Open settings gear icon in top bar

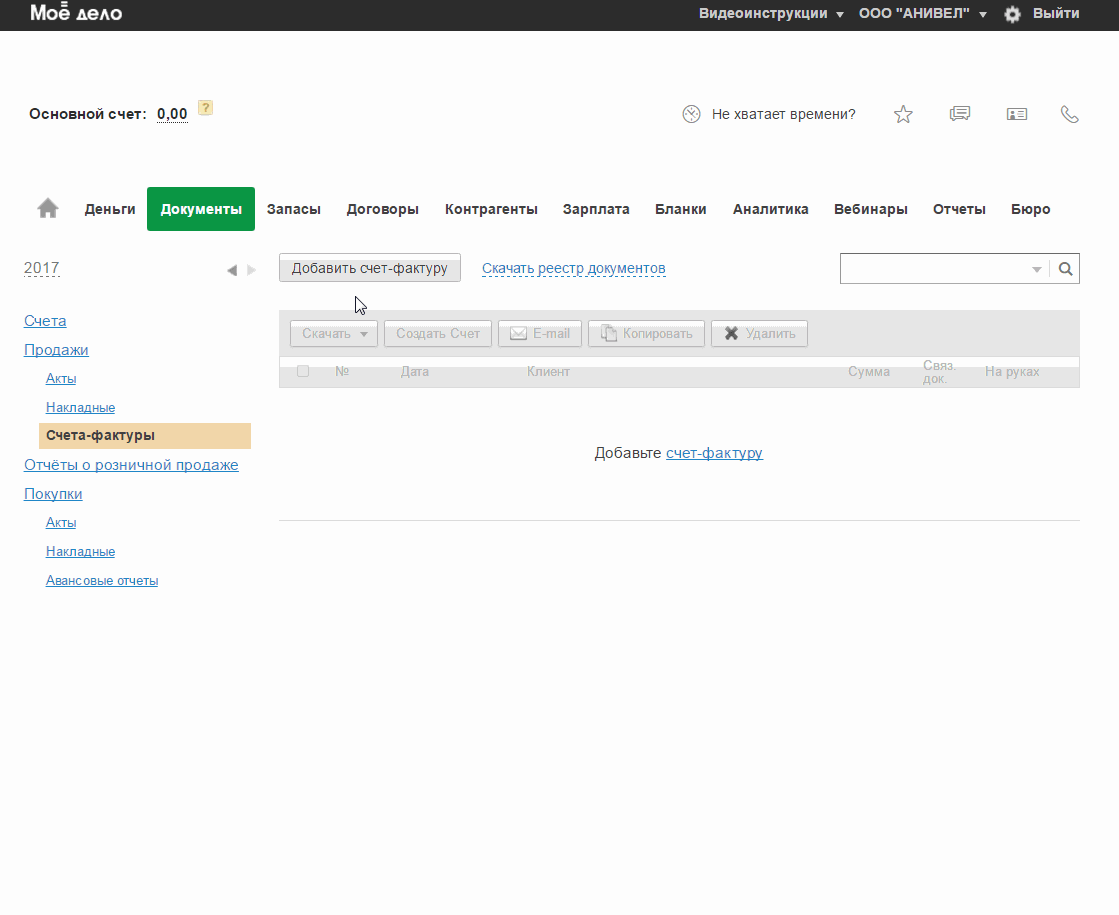[1012, 14]
